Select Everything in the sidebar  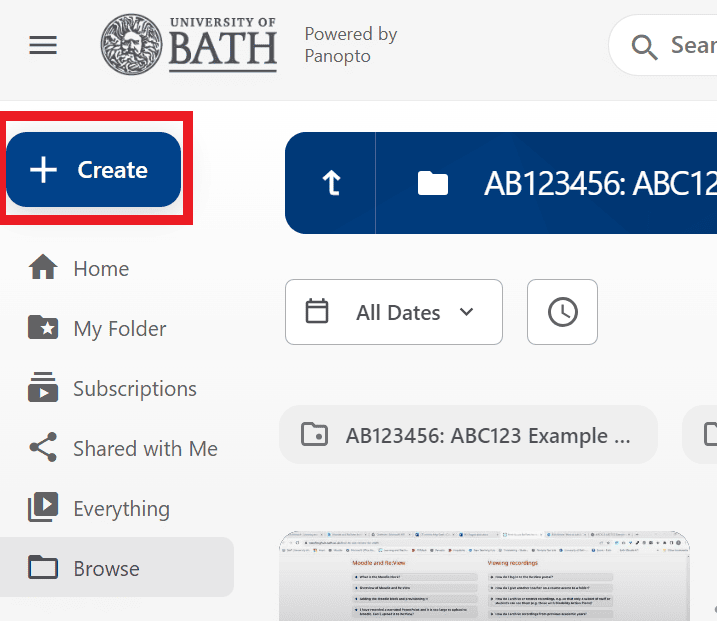pos(121,509)
